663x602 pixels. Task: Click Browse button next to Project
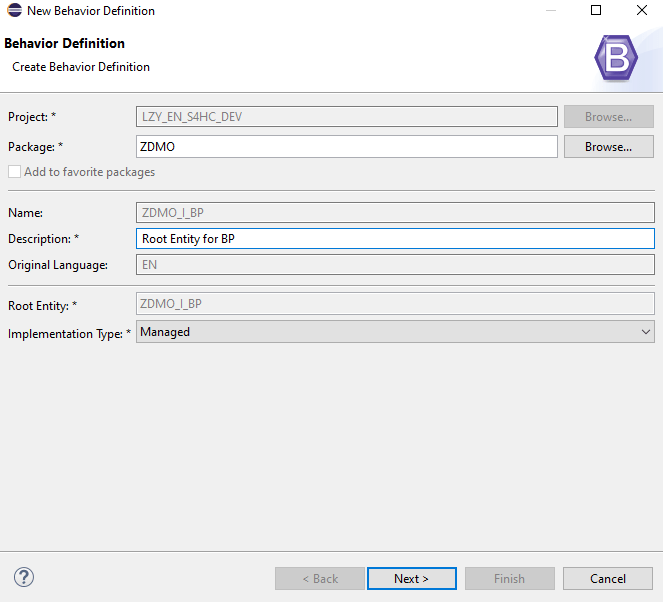click(x=608, y=117)
